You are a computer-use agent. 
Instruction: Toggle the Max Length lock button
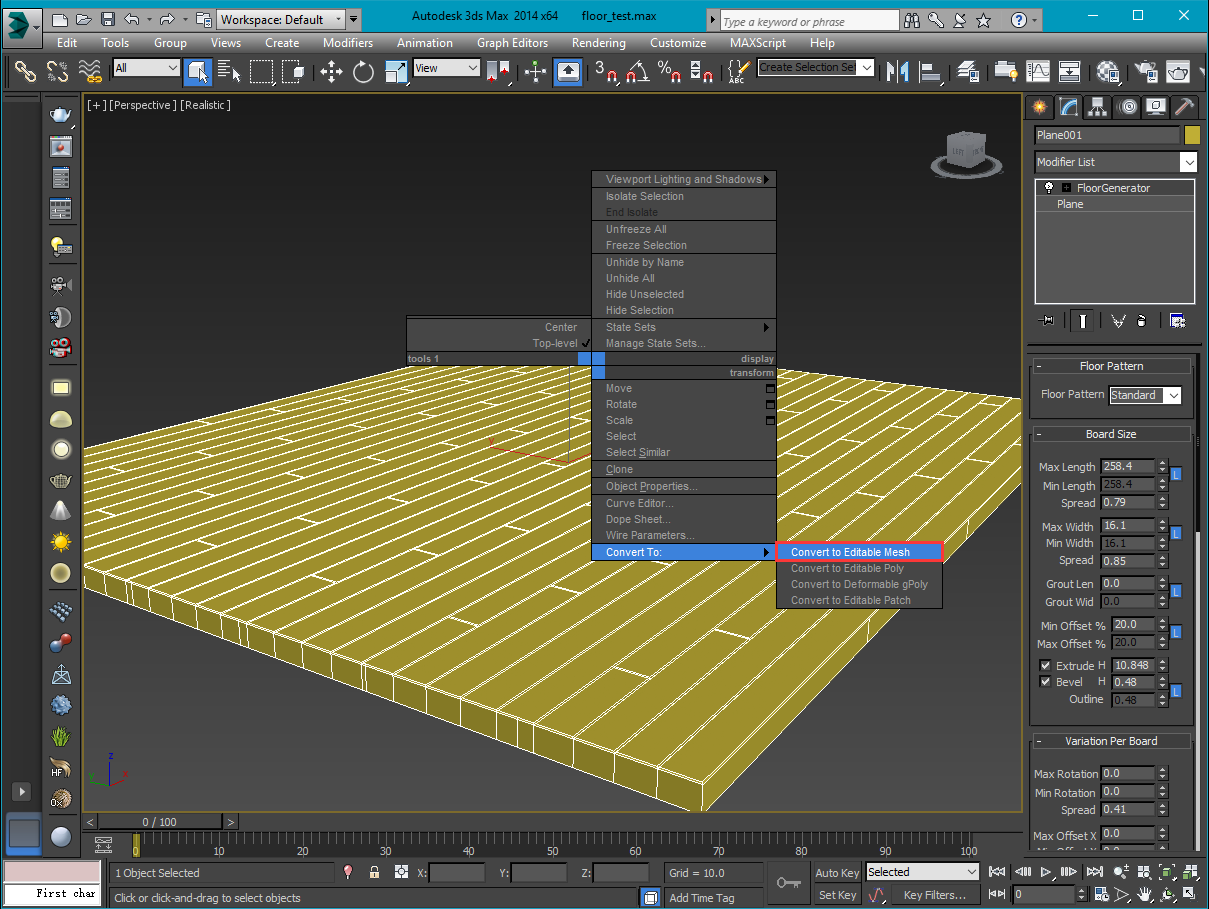(1177, 474)
